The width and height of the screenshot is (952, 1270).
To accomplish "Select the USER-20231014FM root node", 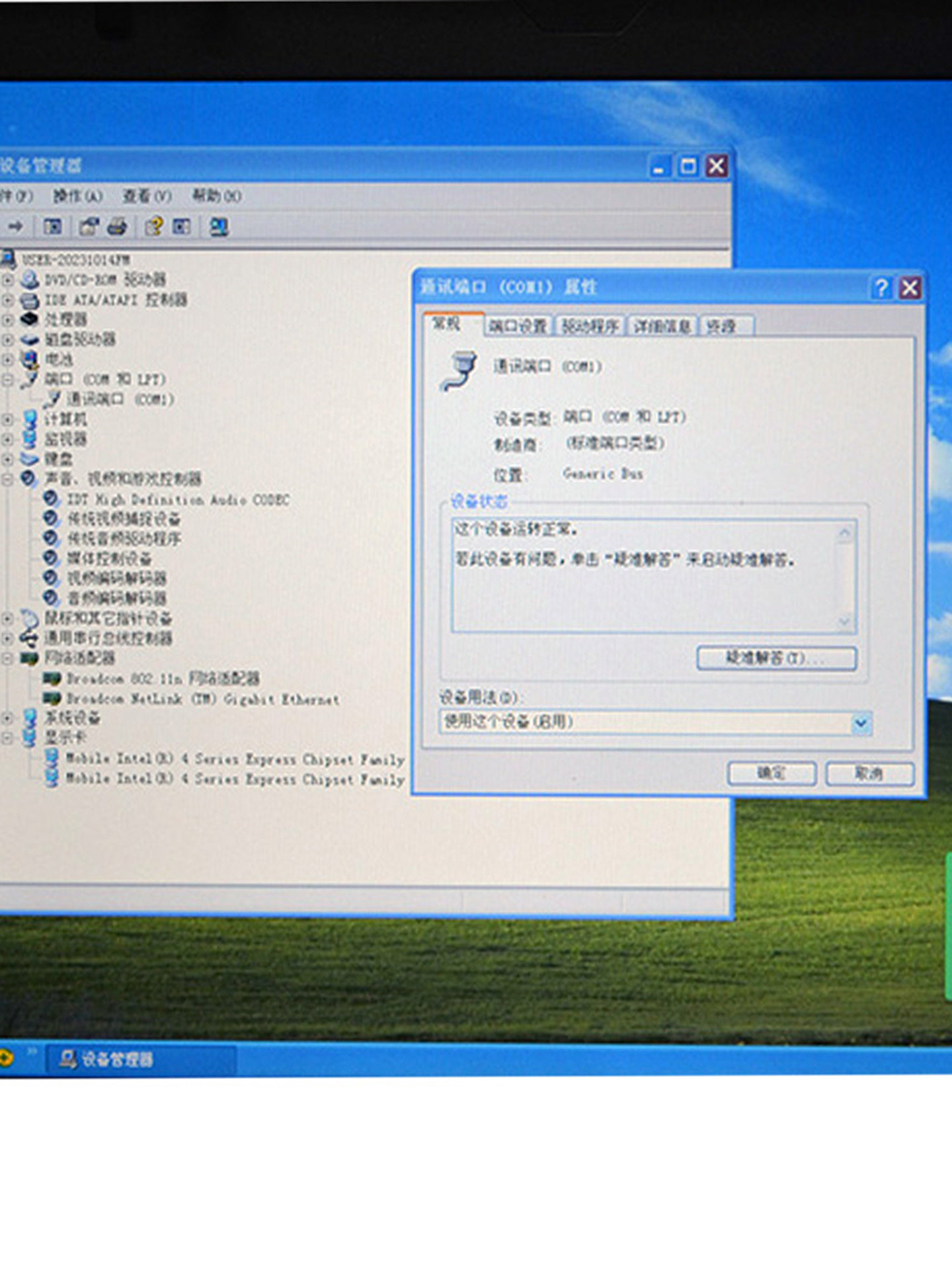I will pos(76,259).
